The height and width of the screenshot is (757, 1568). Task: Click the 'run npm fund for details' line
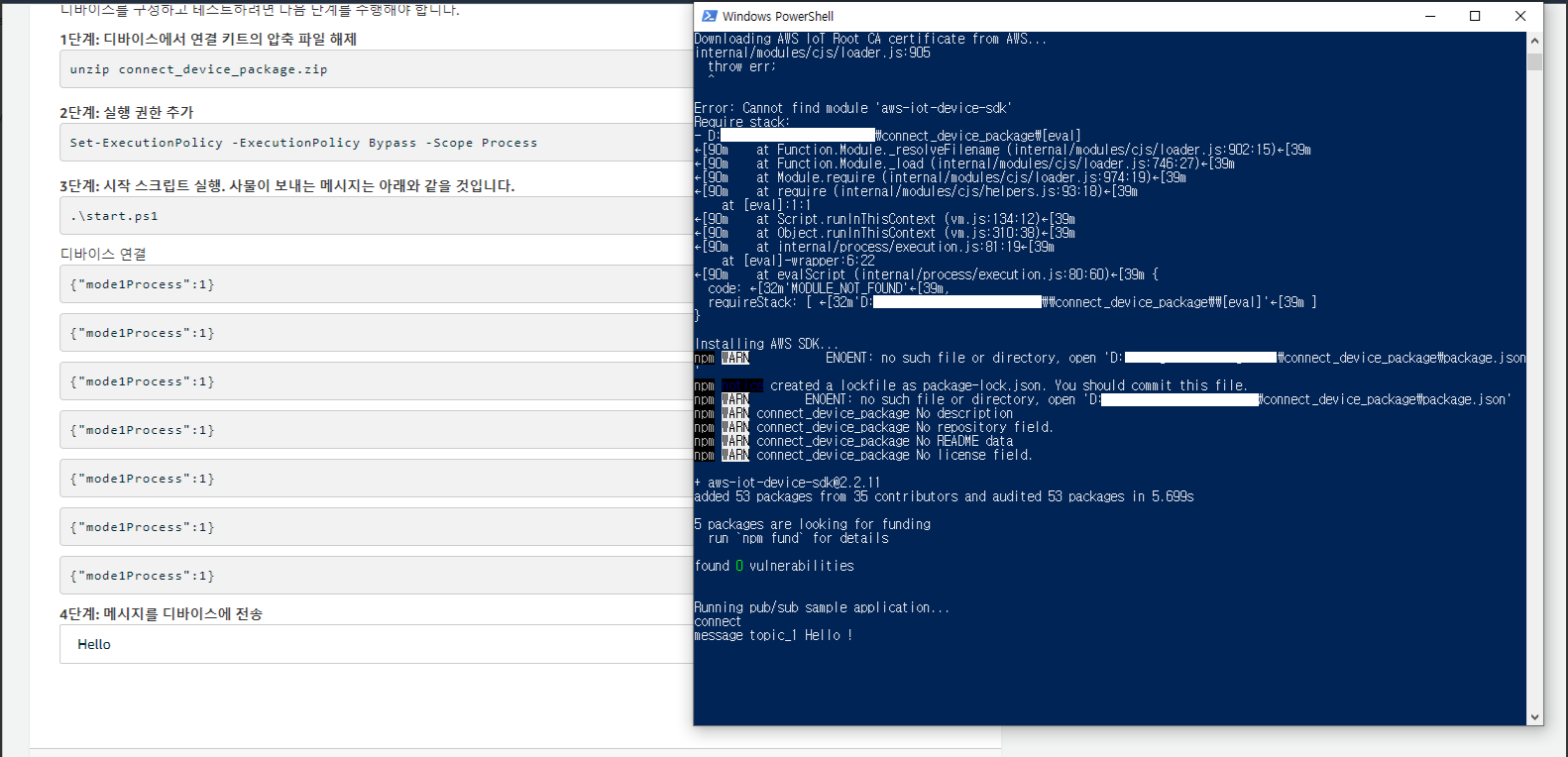798,538
